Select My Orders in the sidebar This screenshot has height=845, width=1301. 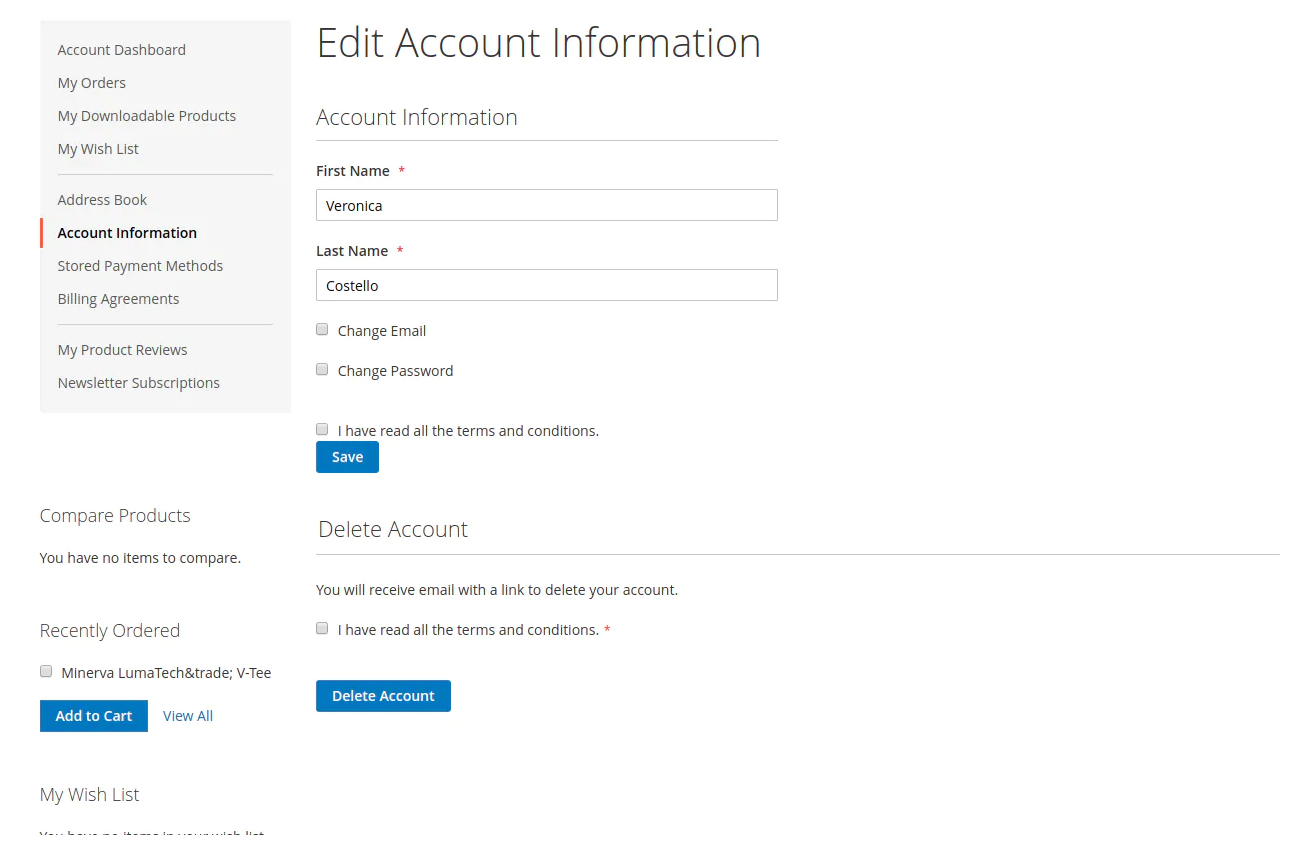[x=91, y=82]
